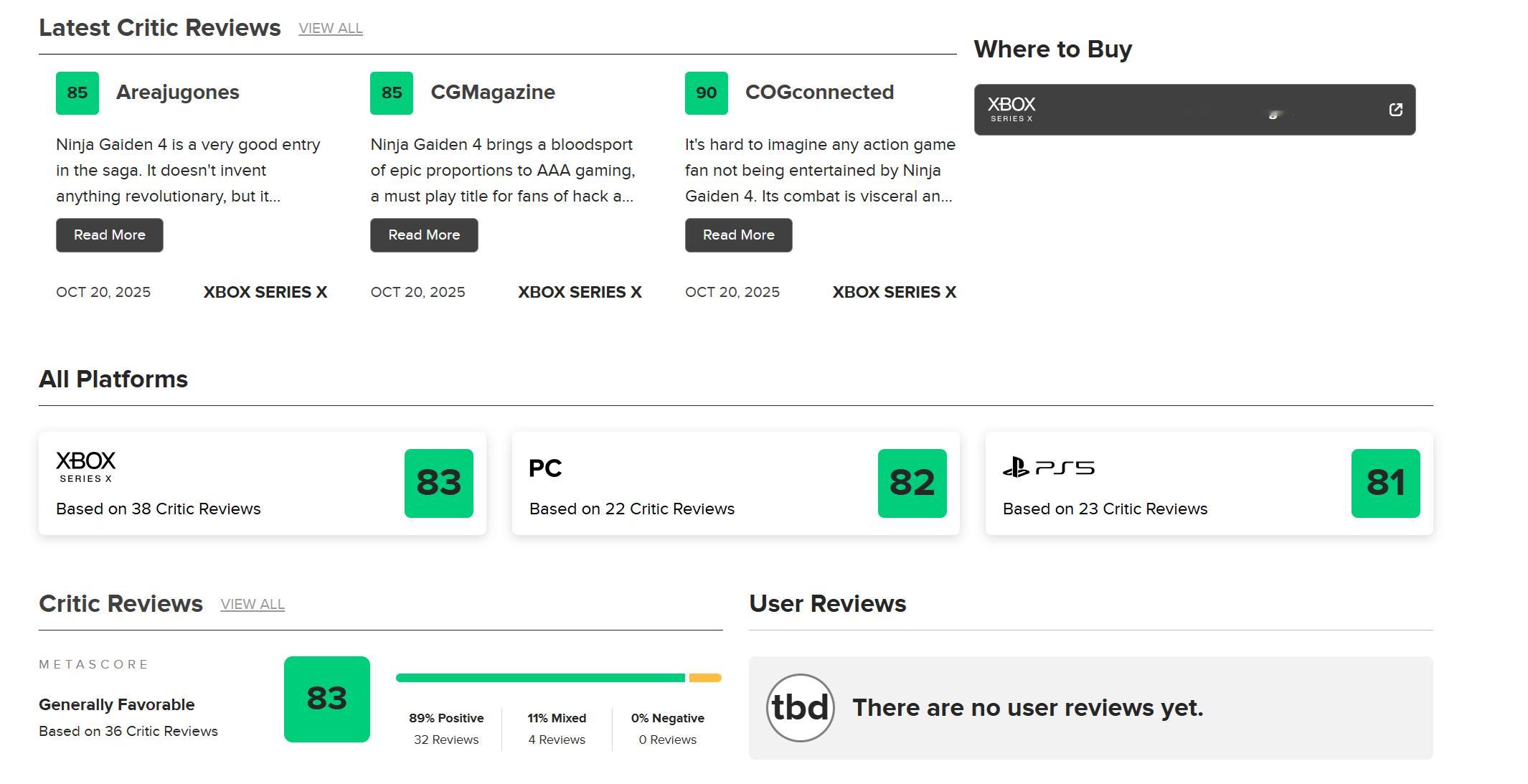
Task: Click the Xbox Series X logo in Where to Buy
Action: click(1011, 110)
